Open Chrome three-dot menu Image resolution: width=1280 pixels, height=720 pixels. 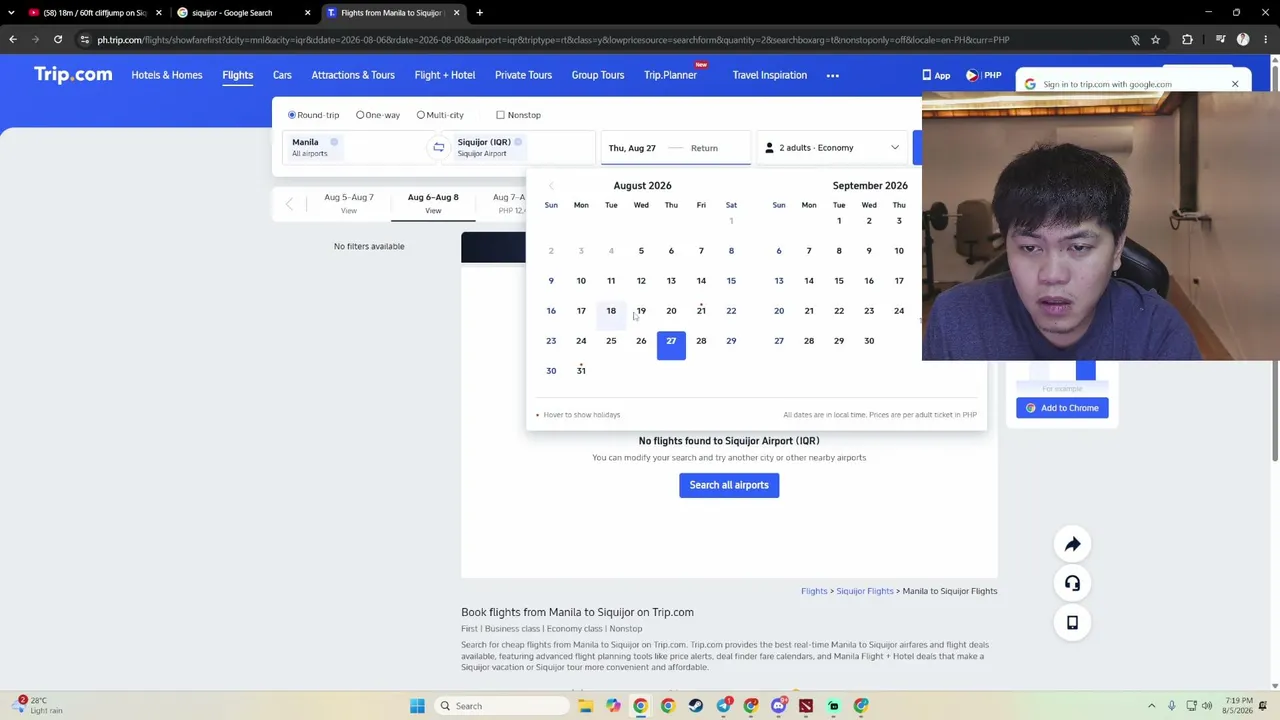tap(1264, 40)
